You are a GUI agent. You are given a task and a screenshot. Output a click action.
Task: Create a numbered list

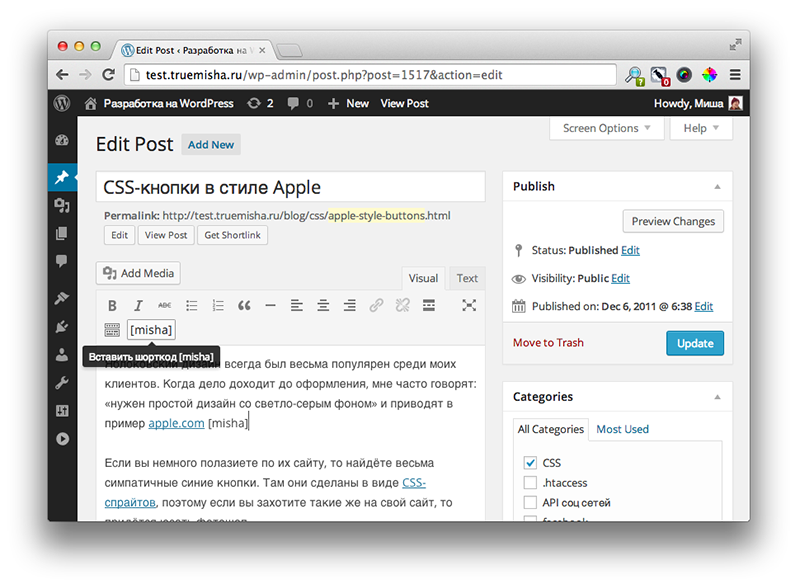[x=217, y=306]
